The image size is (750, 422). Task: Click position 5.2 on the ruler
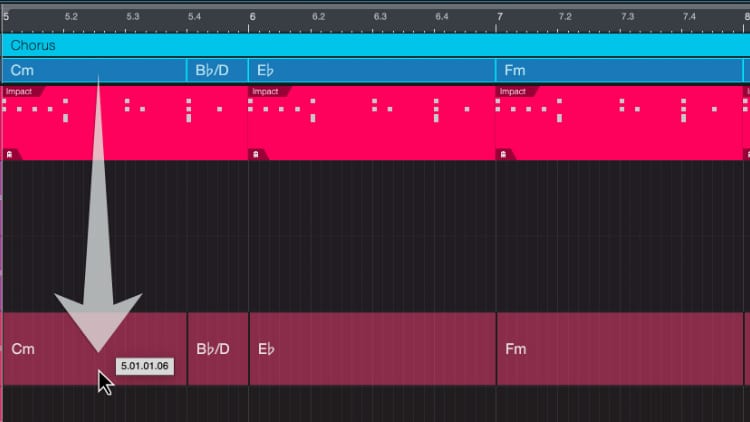pos(71,17)
